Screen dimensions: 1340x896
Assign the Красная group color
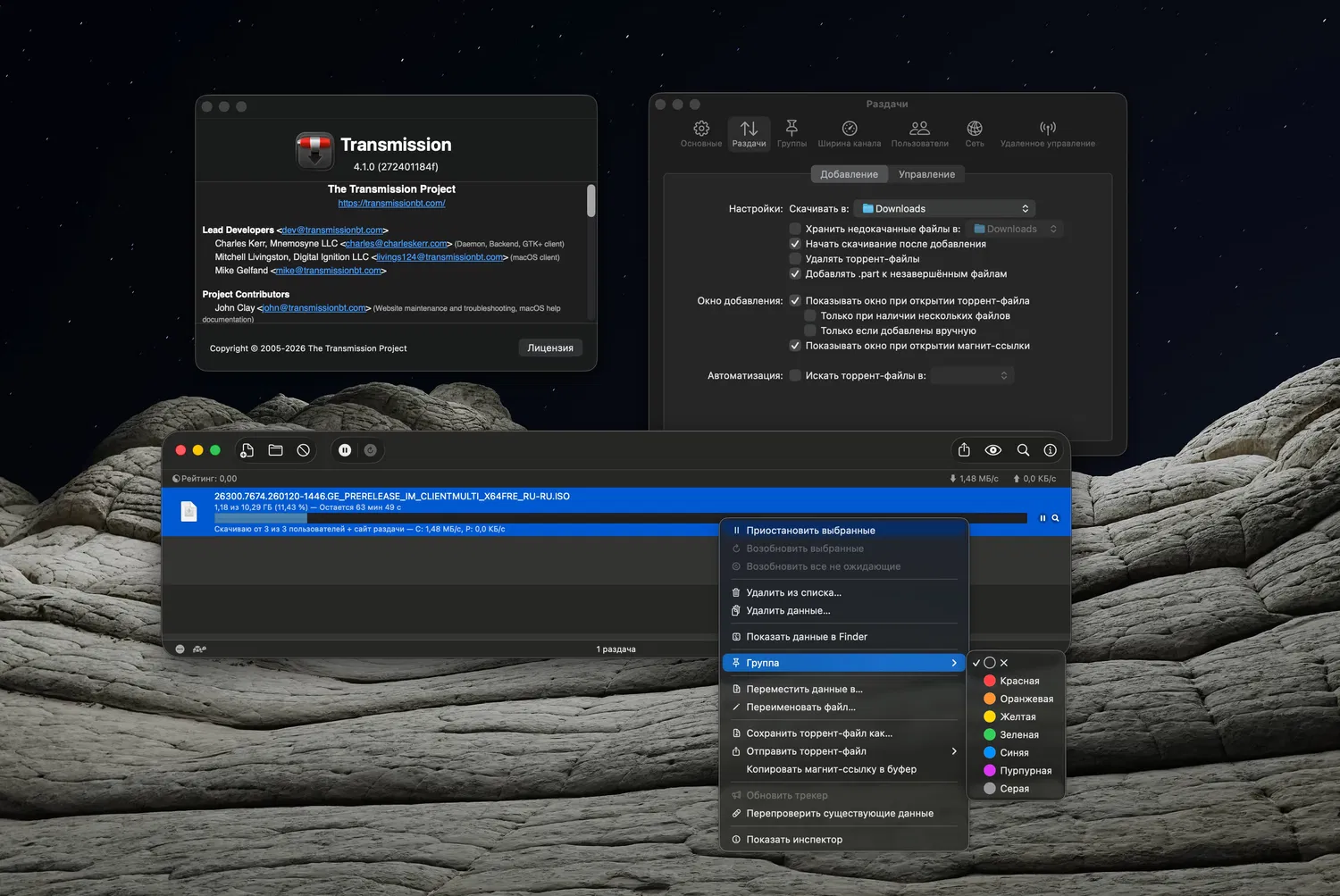(x=1016, y=681)
